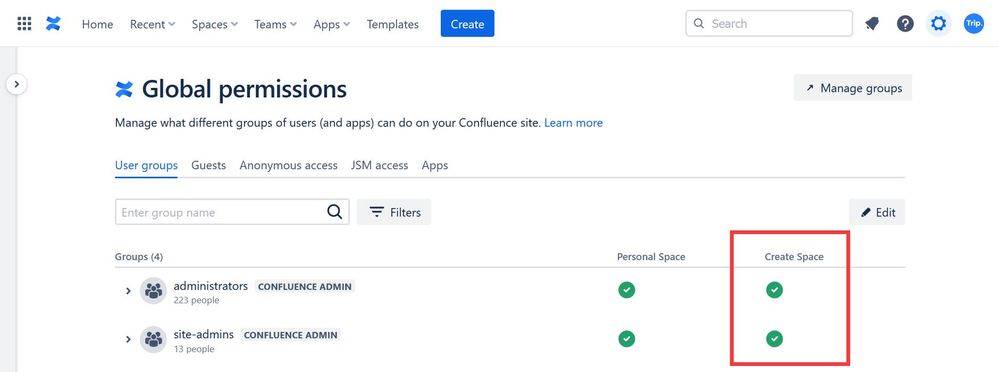The image size is (999, 372).
Task: Expand the collapsed left sidebar
Action: (17, 83)
